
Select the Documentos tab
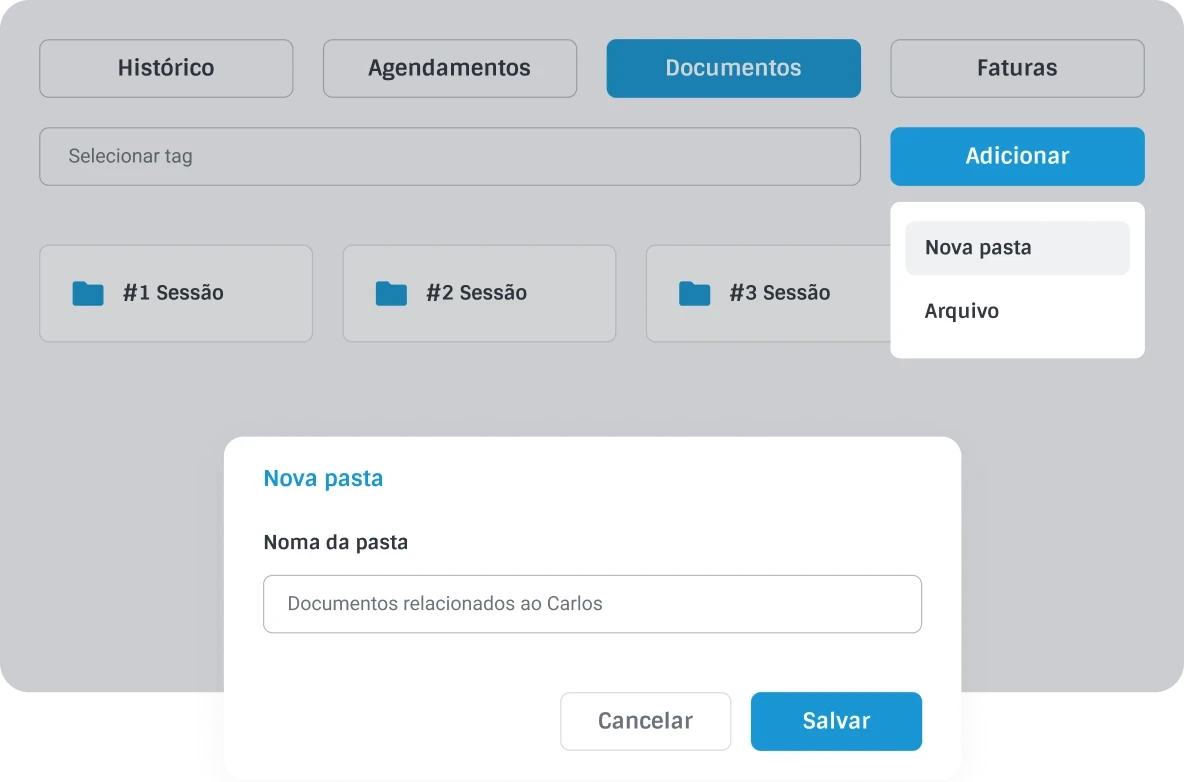pyautogui.click(x=733, y=68)
